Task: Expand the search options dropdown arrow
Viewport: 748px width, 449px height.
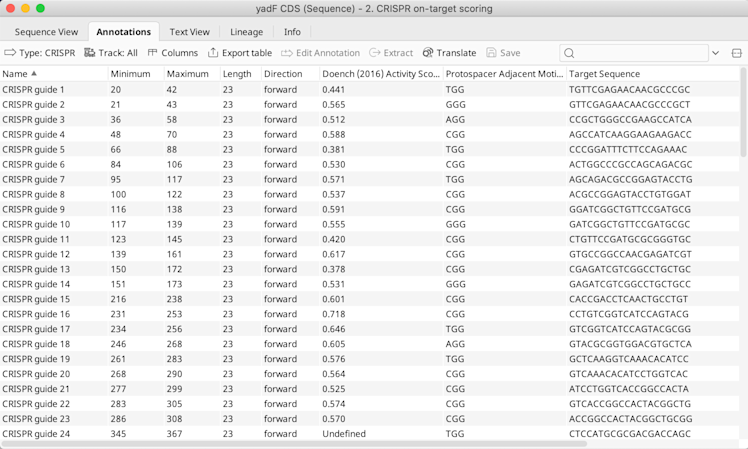Action: click(x=715, y=53)
